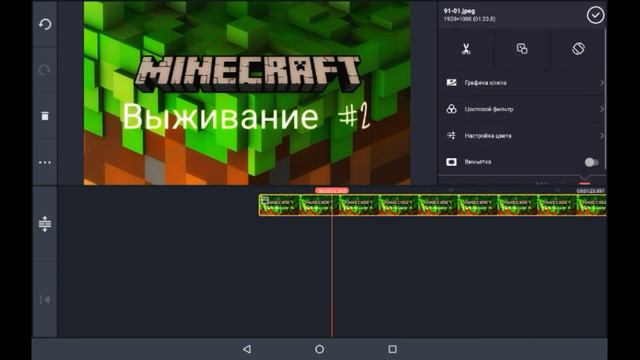
Task: Open the Настройка цвета menu entry
Action: 522,136
